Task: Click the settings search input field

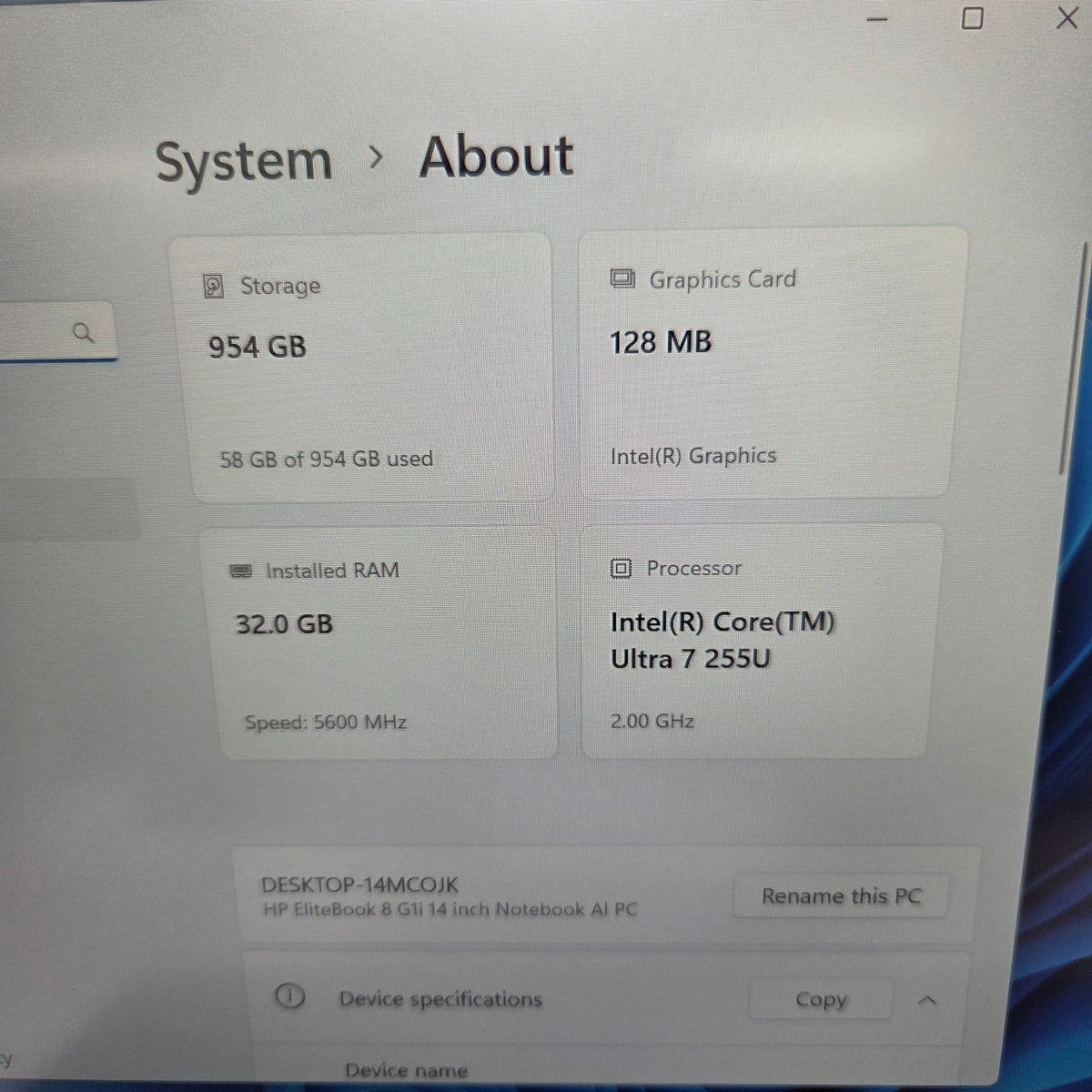Action: [x=58, y=332]
